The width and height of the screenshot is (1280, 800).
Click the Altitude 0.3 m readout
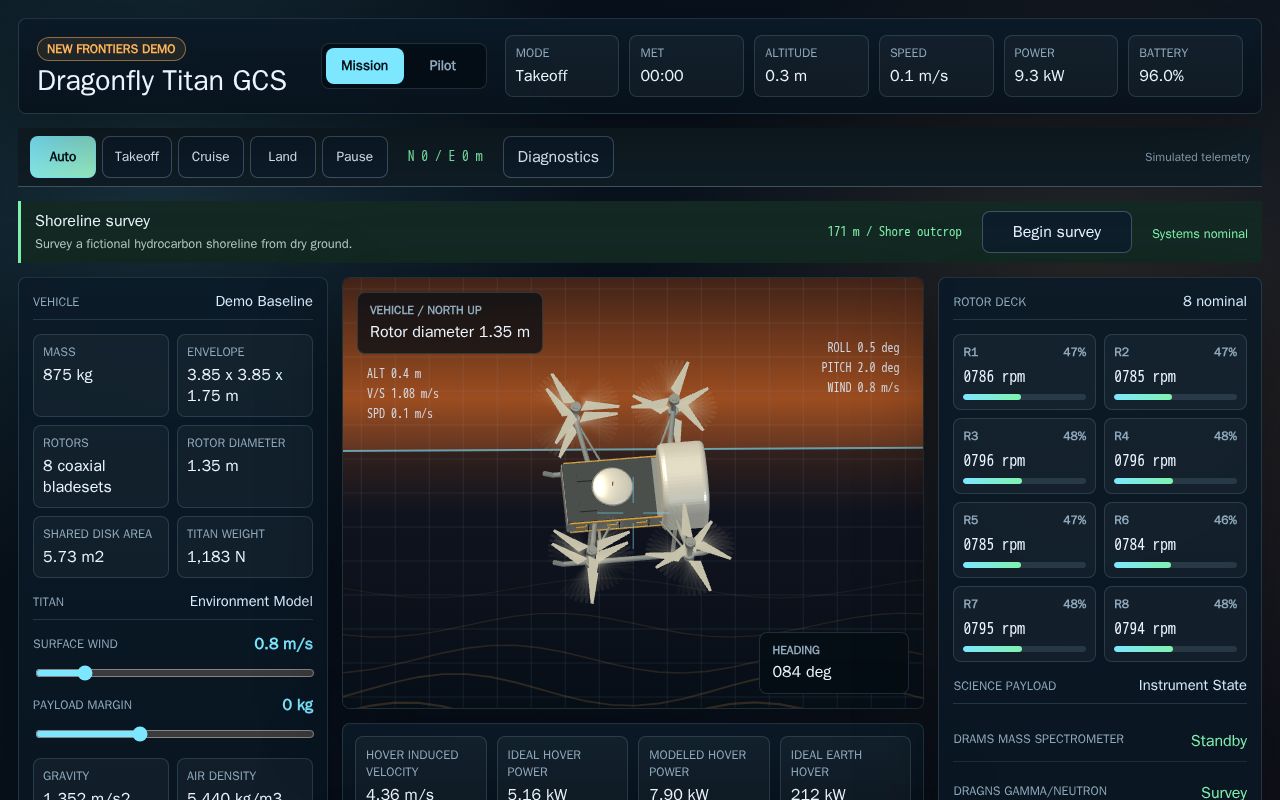[x=811, y=66]
